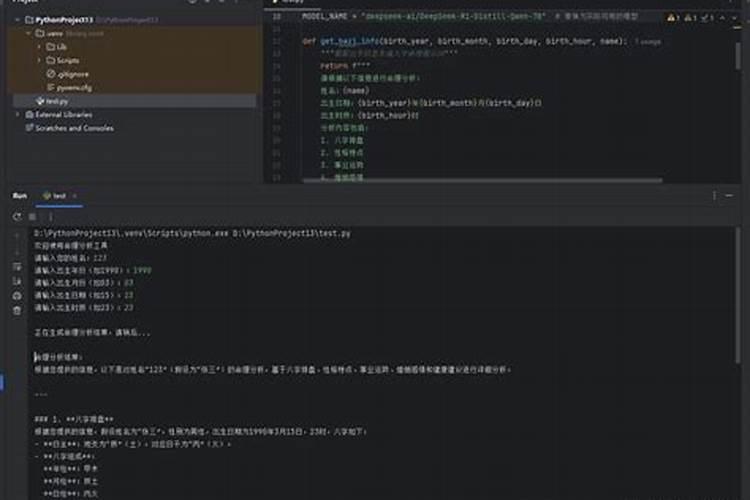Open weak warnings indicator in editor

pos(691,18)
